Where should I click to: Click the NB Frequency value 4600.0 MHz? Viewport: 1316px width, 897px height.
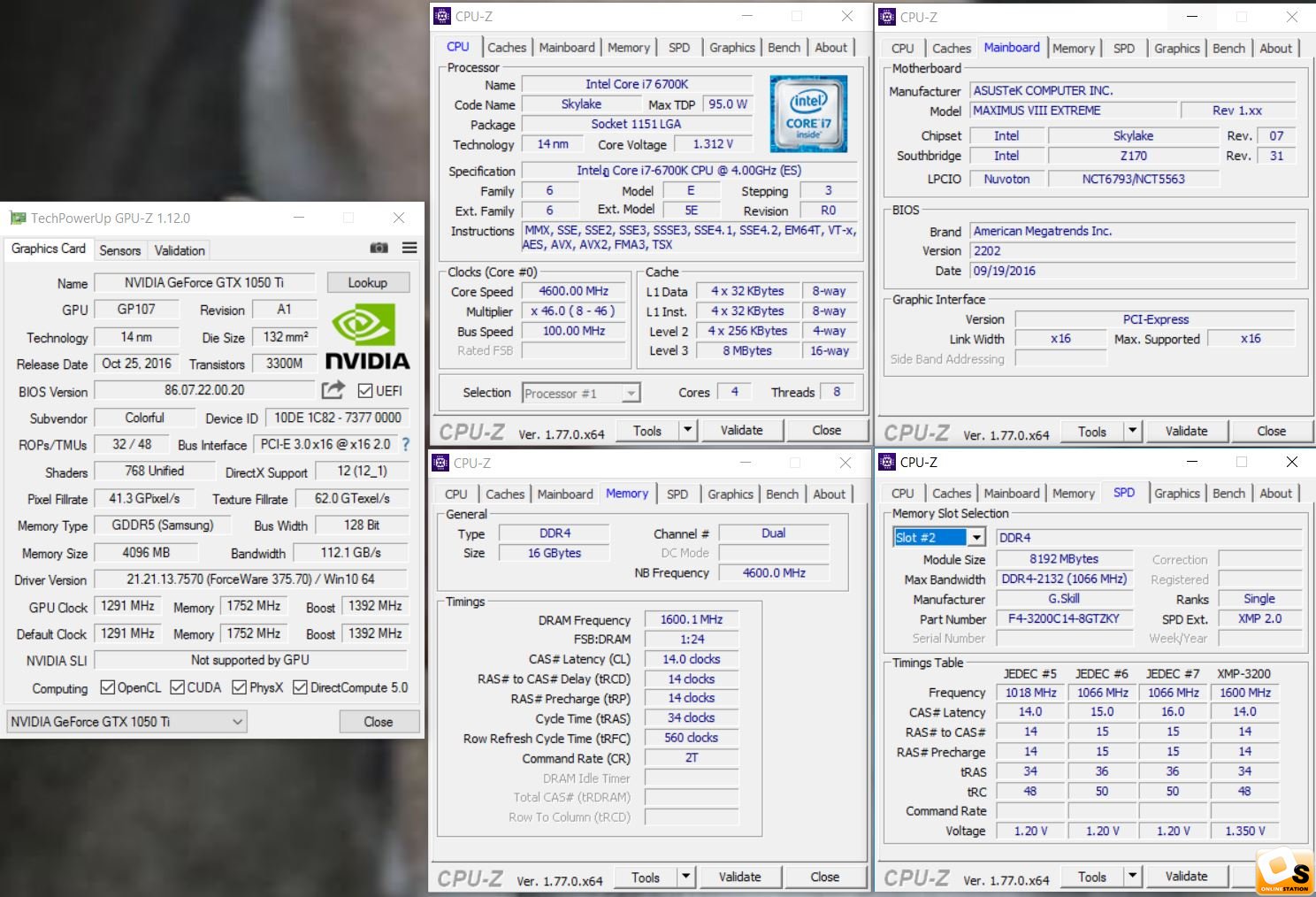click(774, 573)
